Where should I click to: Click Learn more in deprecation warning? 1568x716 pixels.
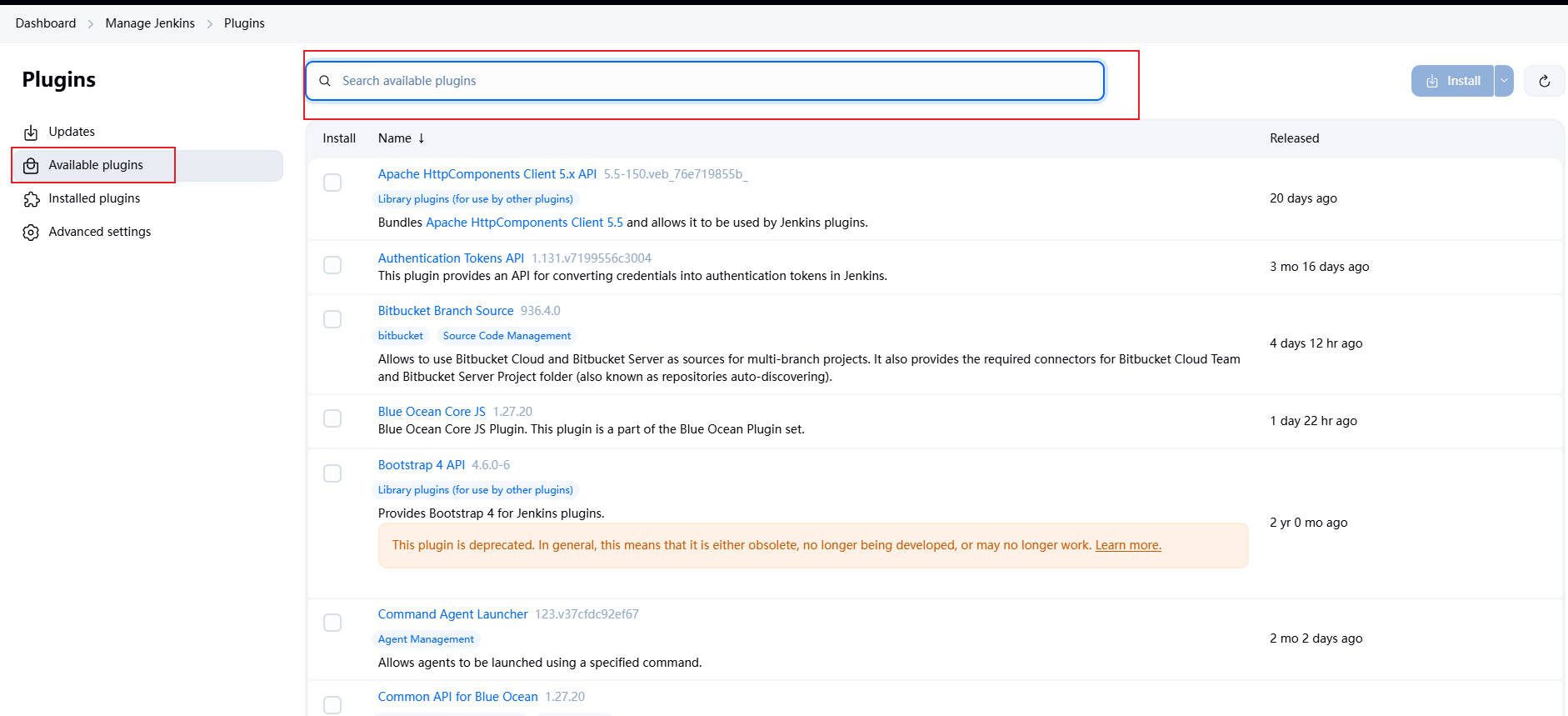click(1127, 545)
